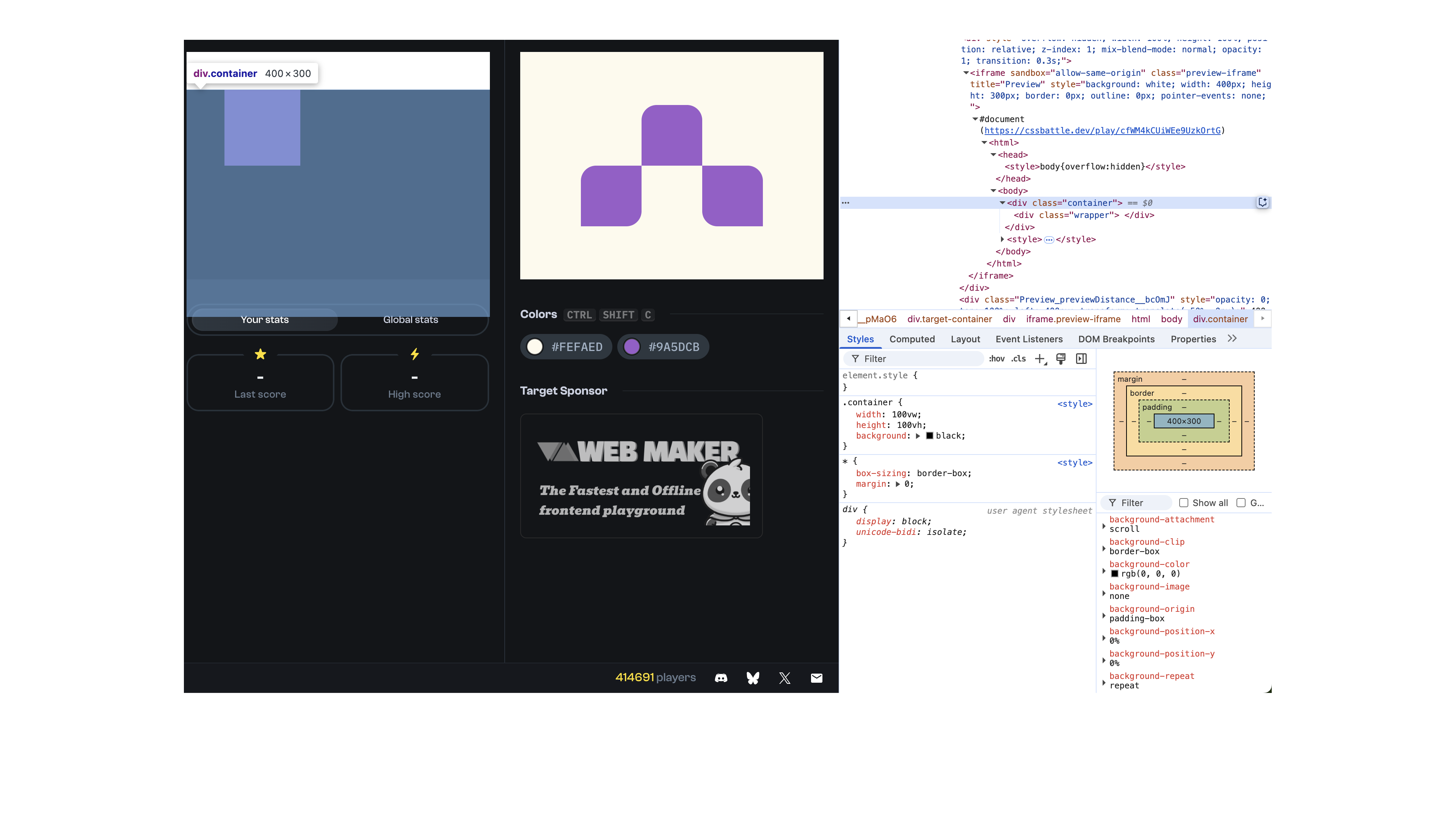Check the Show all checkbox

(1183, 503)
